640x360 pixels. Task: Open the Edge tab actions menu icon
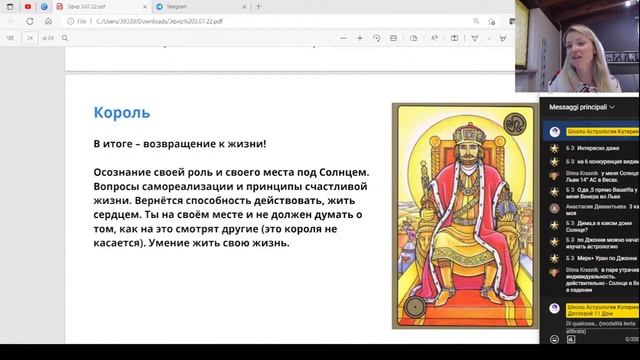click(x=10, y=7)
